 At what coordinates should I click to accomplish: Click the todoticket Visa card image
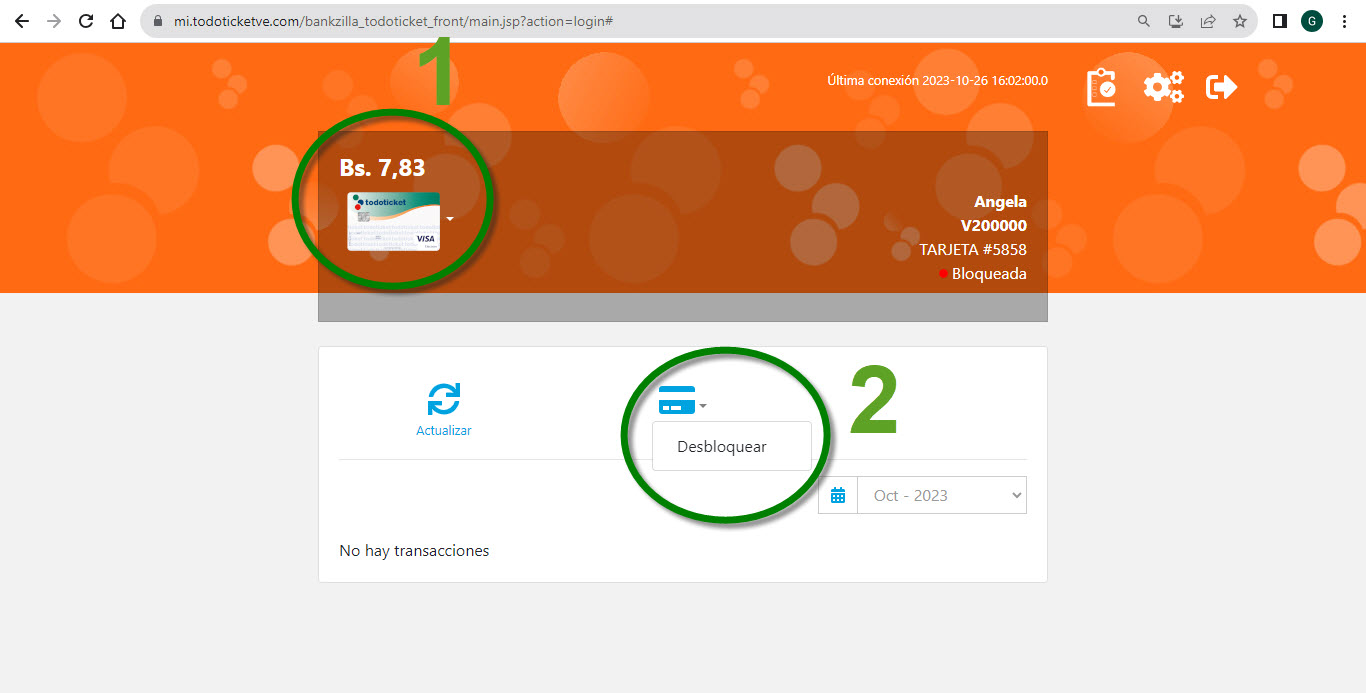393,221
